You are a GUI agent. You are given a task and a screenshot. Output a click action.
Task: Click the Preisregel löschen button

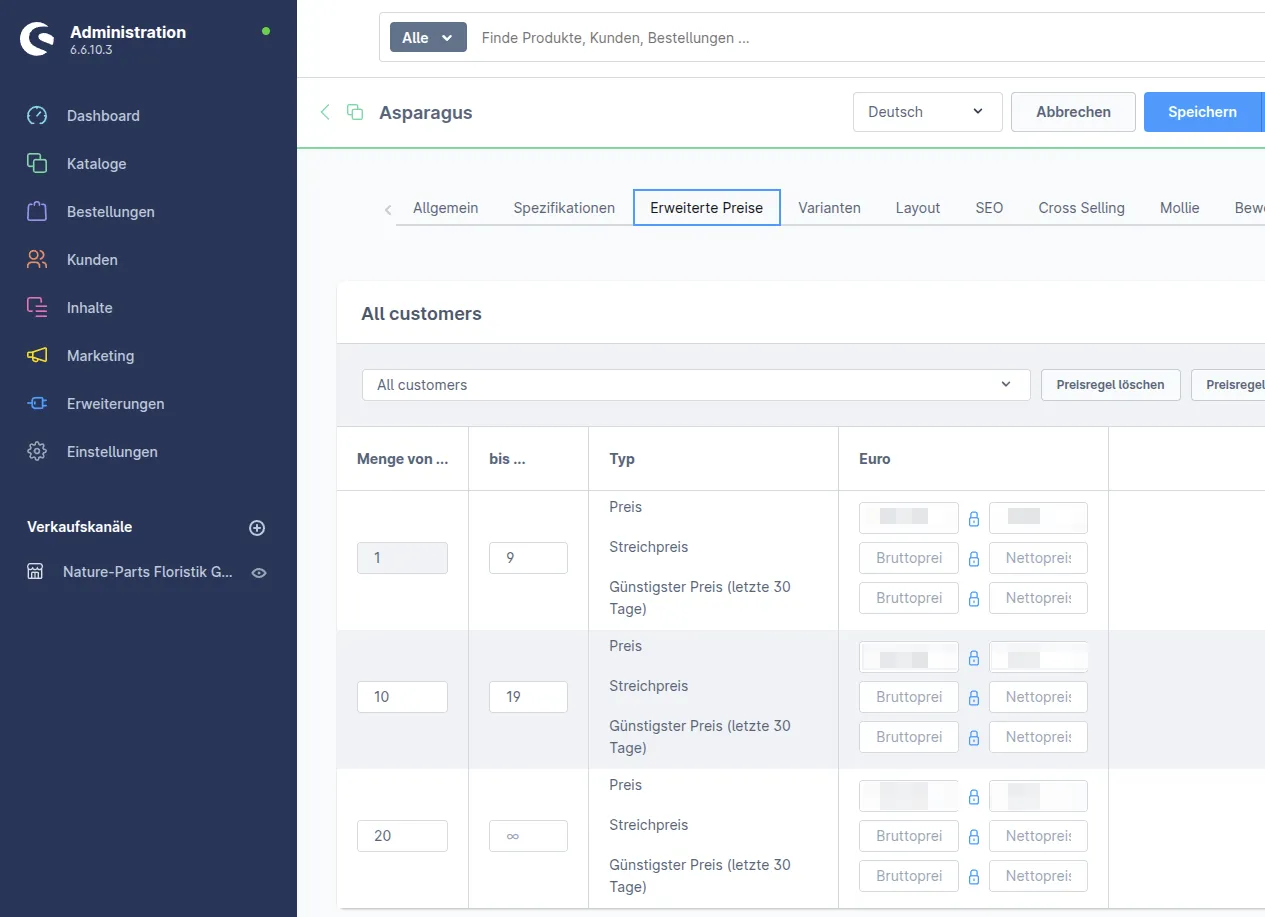pos(1111,385)
